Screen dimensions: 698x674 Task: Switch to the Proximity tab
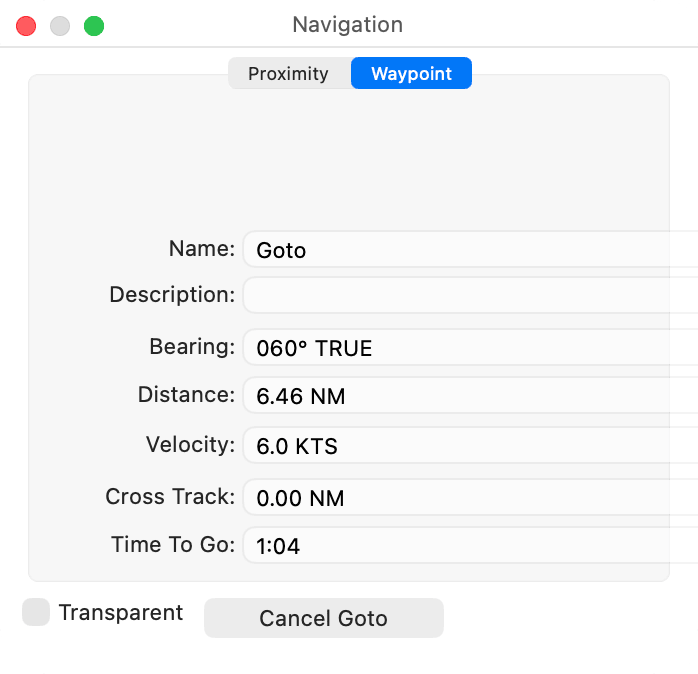[x=289, y=73]
